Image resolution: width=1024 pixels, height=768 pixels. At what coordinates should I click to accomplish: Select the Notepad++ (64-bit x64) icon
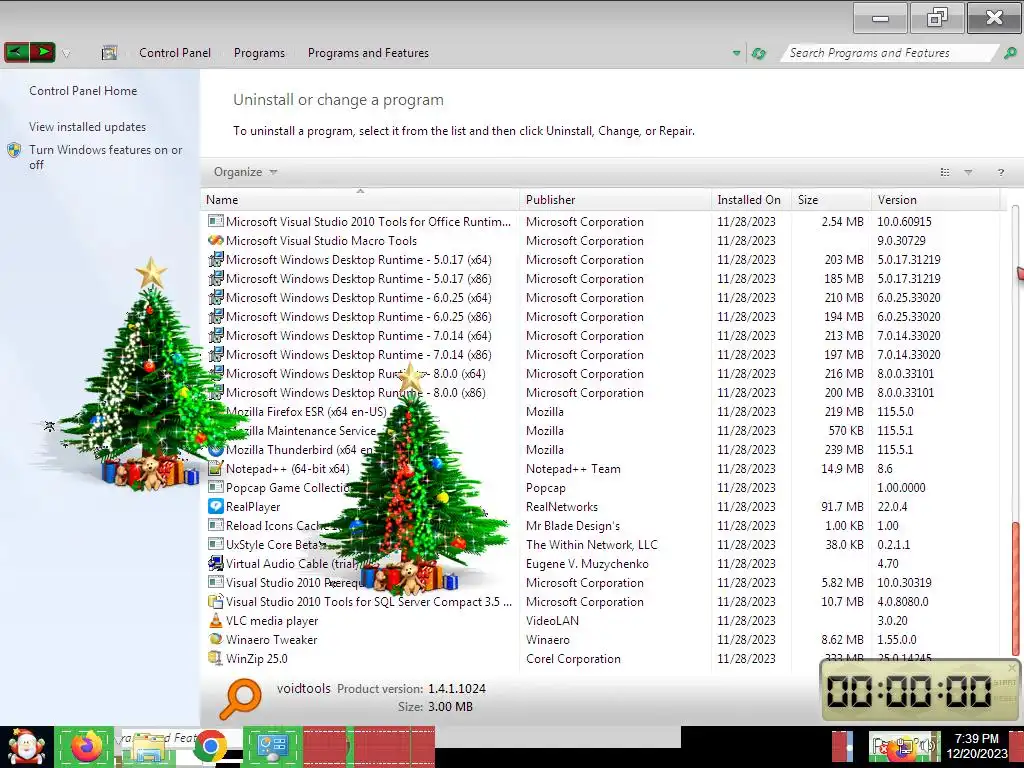tap(216, 468)
